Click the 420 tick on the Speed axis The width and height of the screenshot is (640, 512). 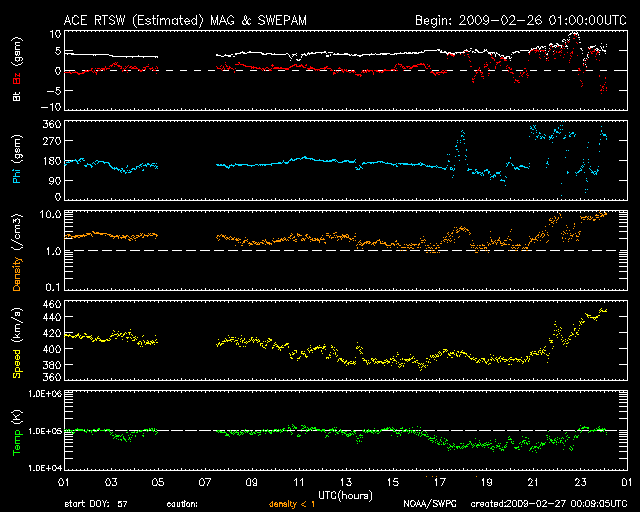point(52,334)
